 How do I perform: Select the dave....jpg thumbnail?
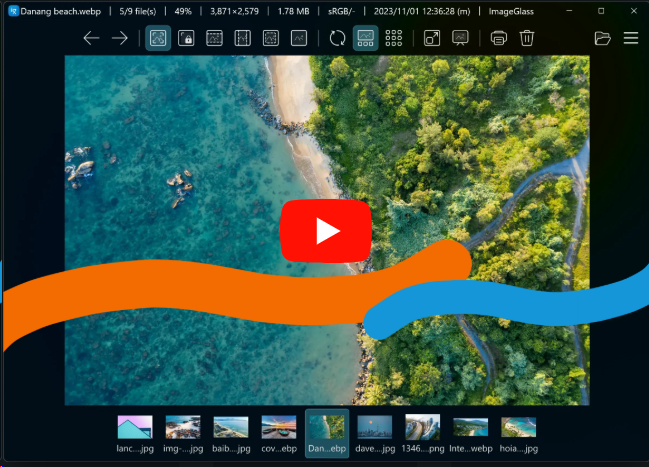(375, 433)
